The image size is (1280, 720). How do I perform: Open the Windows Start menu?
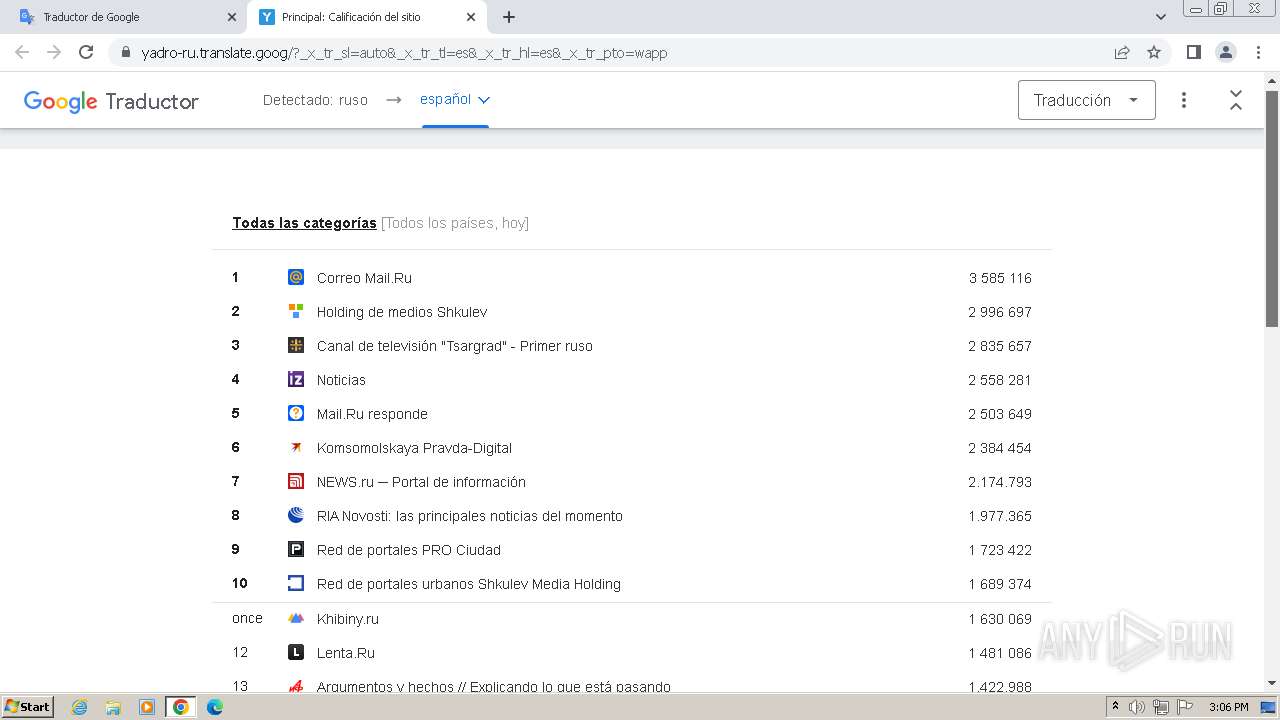coord(28,707)
